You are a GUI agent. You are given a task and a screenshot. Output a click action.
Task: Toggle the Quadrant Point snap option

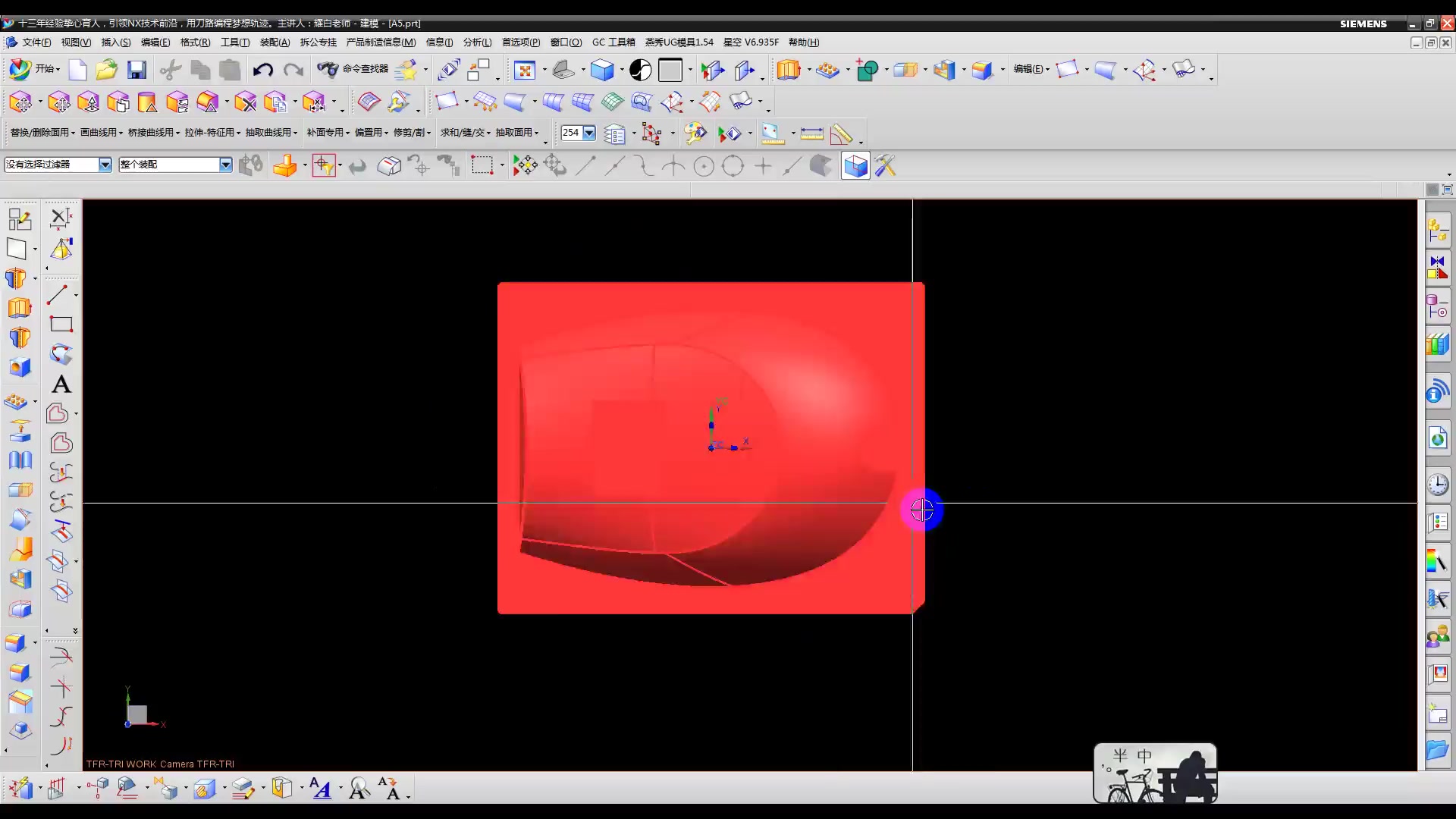(x=733, y=166)
